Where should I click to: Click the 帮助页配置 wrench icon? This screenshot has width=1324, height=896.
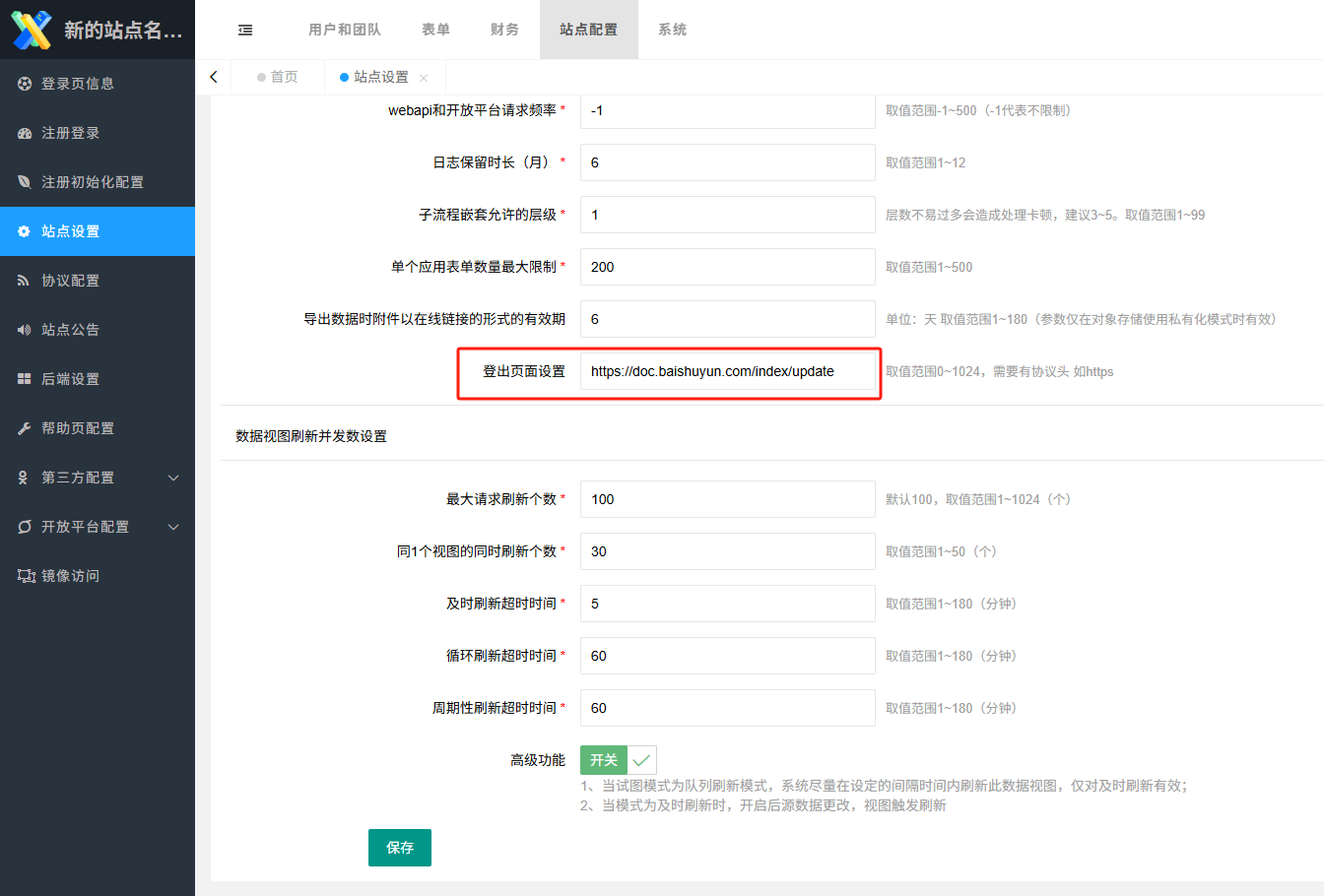(x=25, y=428)
